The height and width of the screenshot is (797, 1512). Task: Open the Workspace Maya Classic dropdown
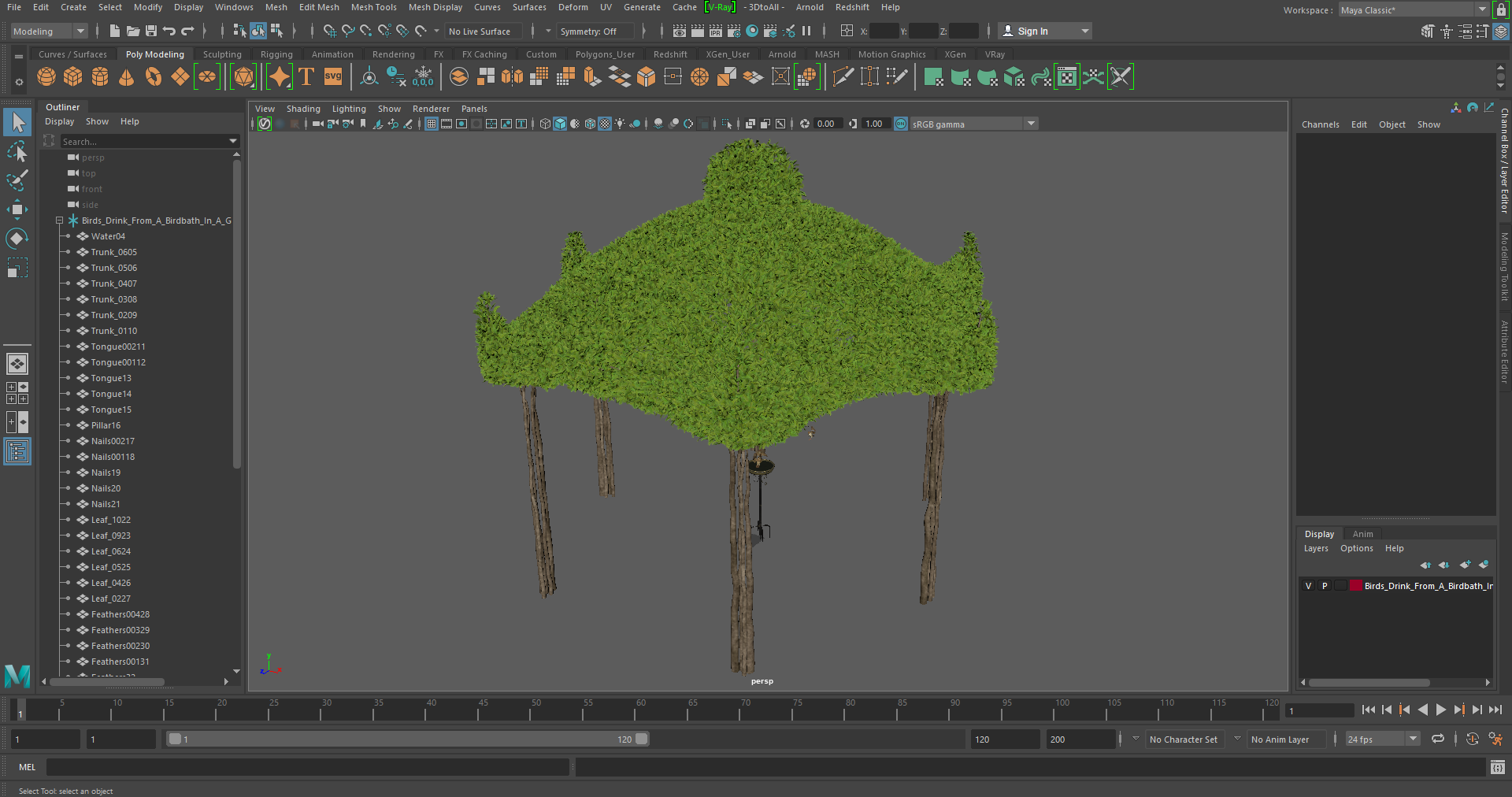pyautogui.click(x=1413, y=10)
